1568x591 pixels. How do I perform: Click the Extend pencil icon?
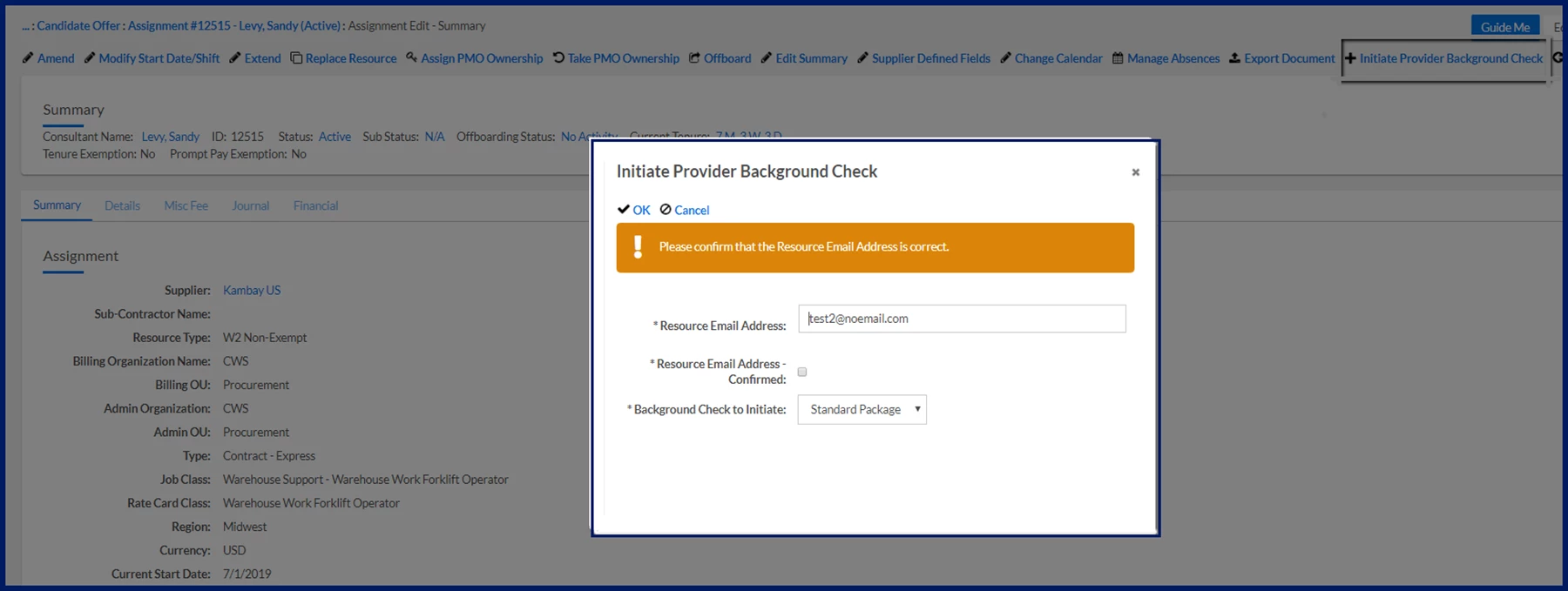pyautogui.click(x=235, y=58)
